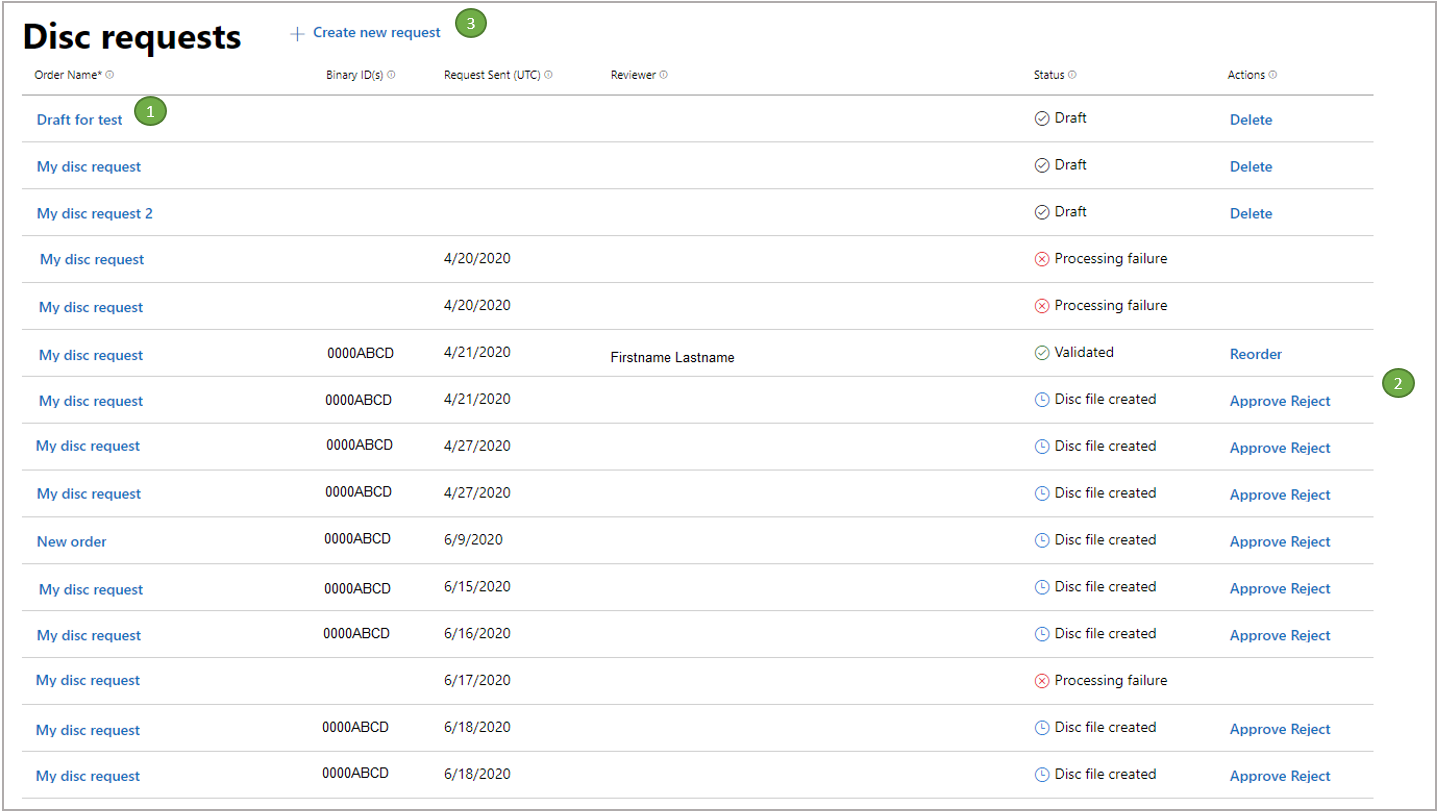Click the green Validated check icon
This screenshot has height=812, width=1439.
[x=1043, y=352]
